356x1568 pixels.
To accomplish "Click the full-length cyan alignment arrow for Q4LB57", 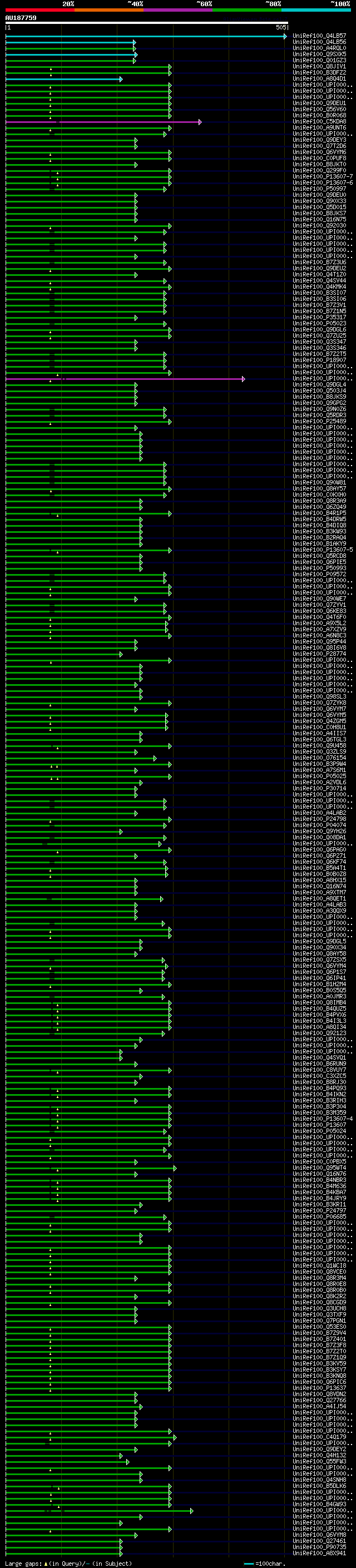I will [146, 37].
